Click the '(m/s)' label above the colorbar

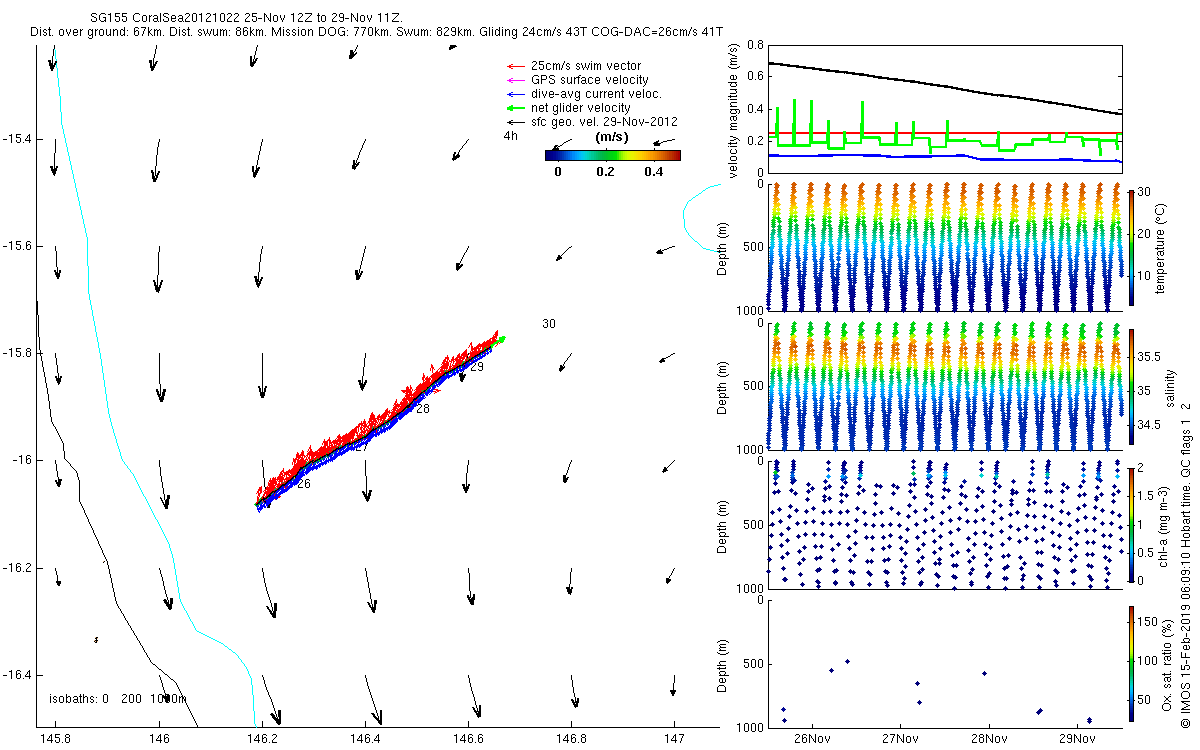612,136
